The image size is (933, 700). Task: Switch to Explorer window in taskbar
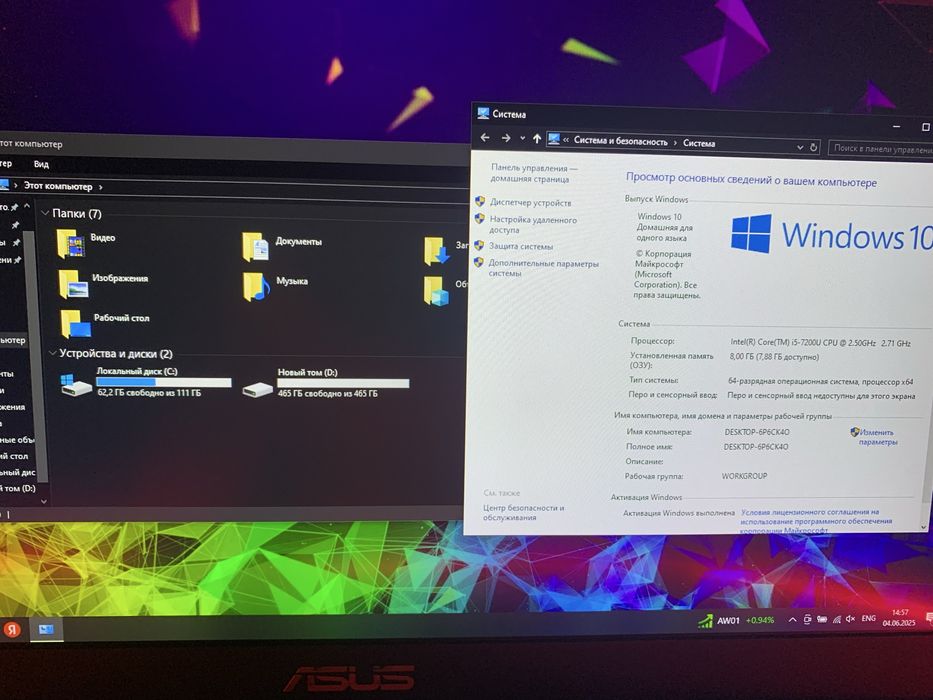[x=46, y=629]
